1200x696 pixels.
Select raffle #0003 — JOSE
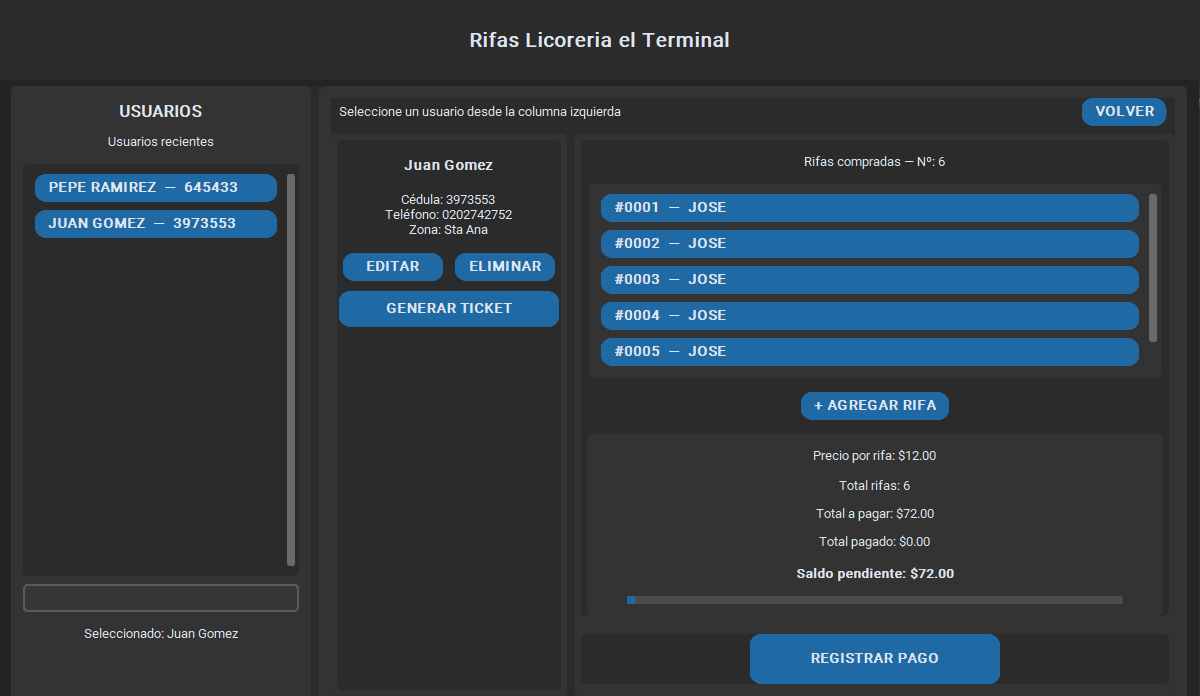870,280
